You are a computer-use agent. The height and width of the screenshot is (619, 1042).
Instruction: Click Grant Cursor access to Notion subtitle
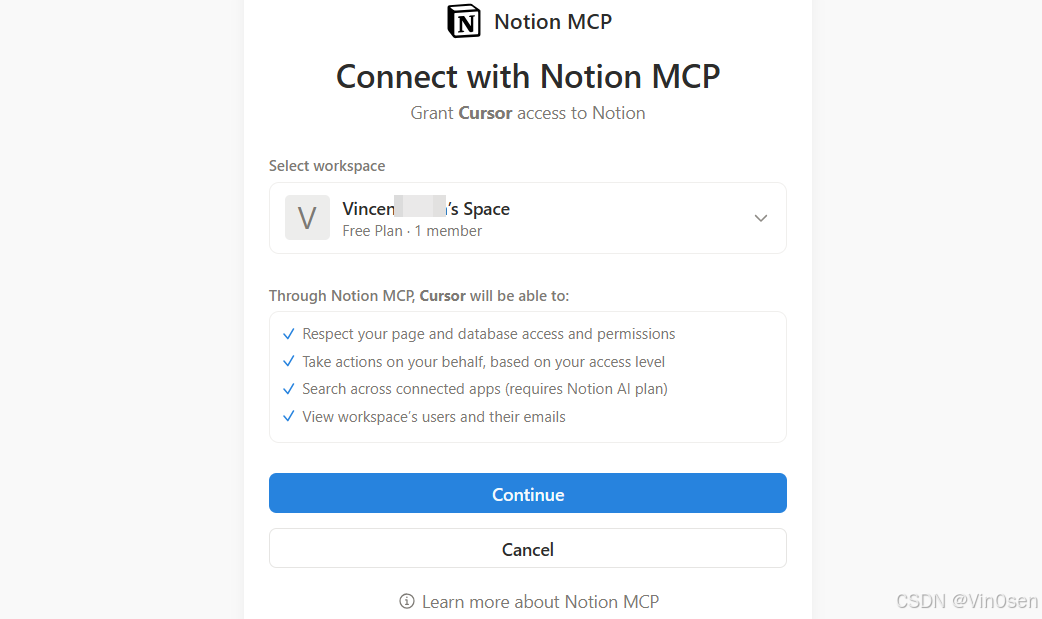[528, 113]
